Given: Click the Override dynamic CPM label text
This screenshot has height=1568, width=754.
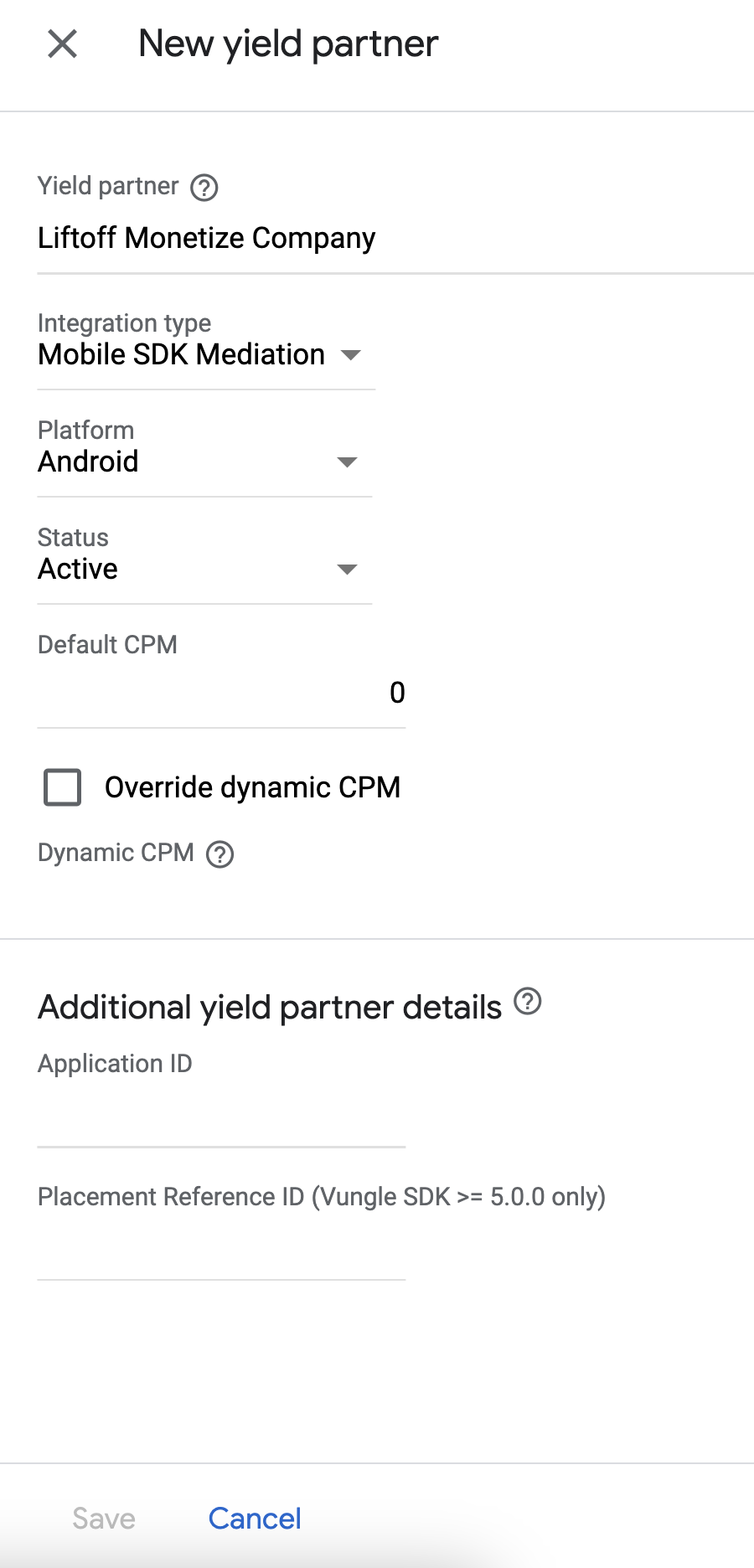Looking at the screenshot, I should 252,787.
